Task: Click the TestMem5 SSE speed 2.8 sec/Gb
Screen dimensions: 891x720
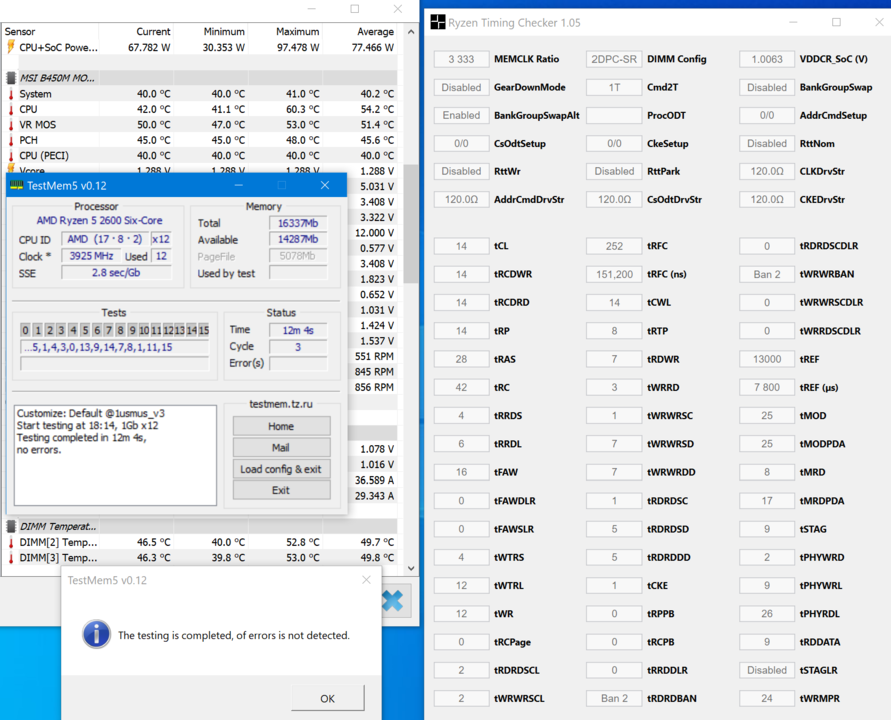Action: [116, 273]
